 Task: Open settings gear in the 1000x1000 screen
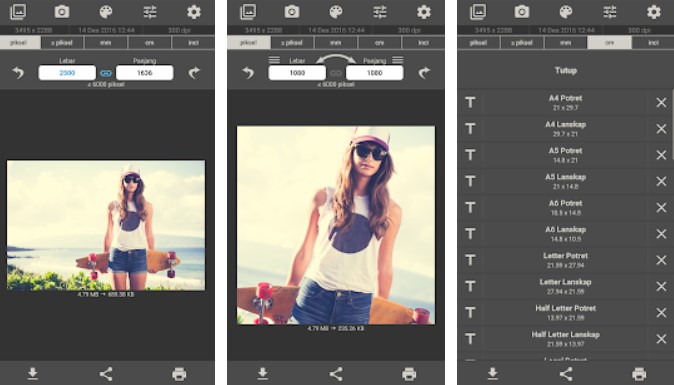click(424, 12)
